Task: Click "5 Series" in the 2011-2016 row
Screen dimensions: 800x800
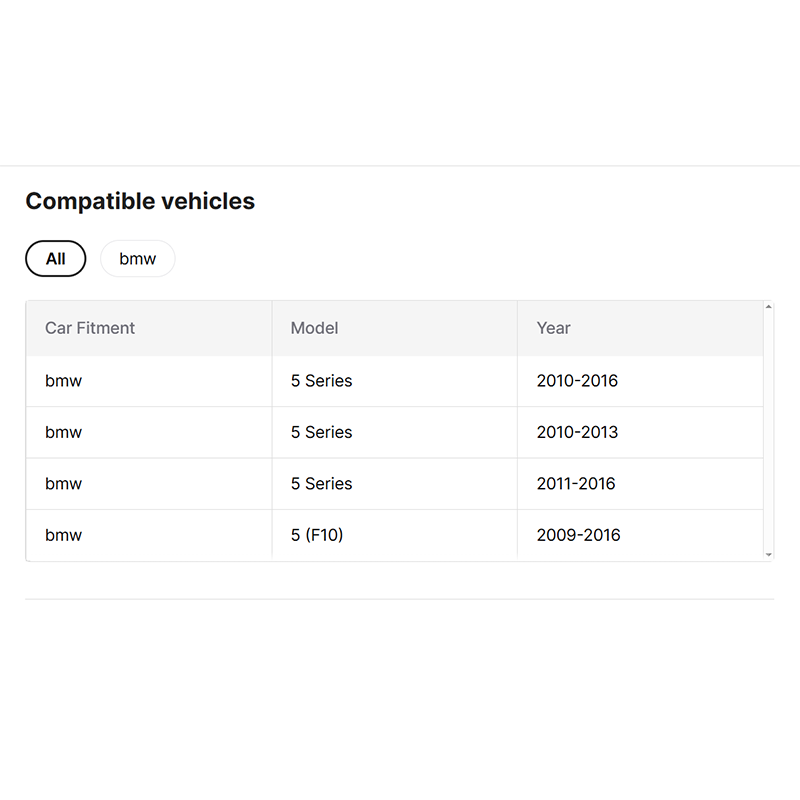Action: point(321,484)
